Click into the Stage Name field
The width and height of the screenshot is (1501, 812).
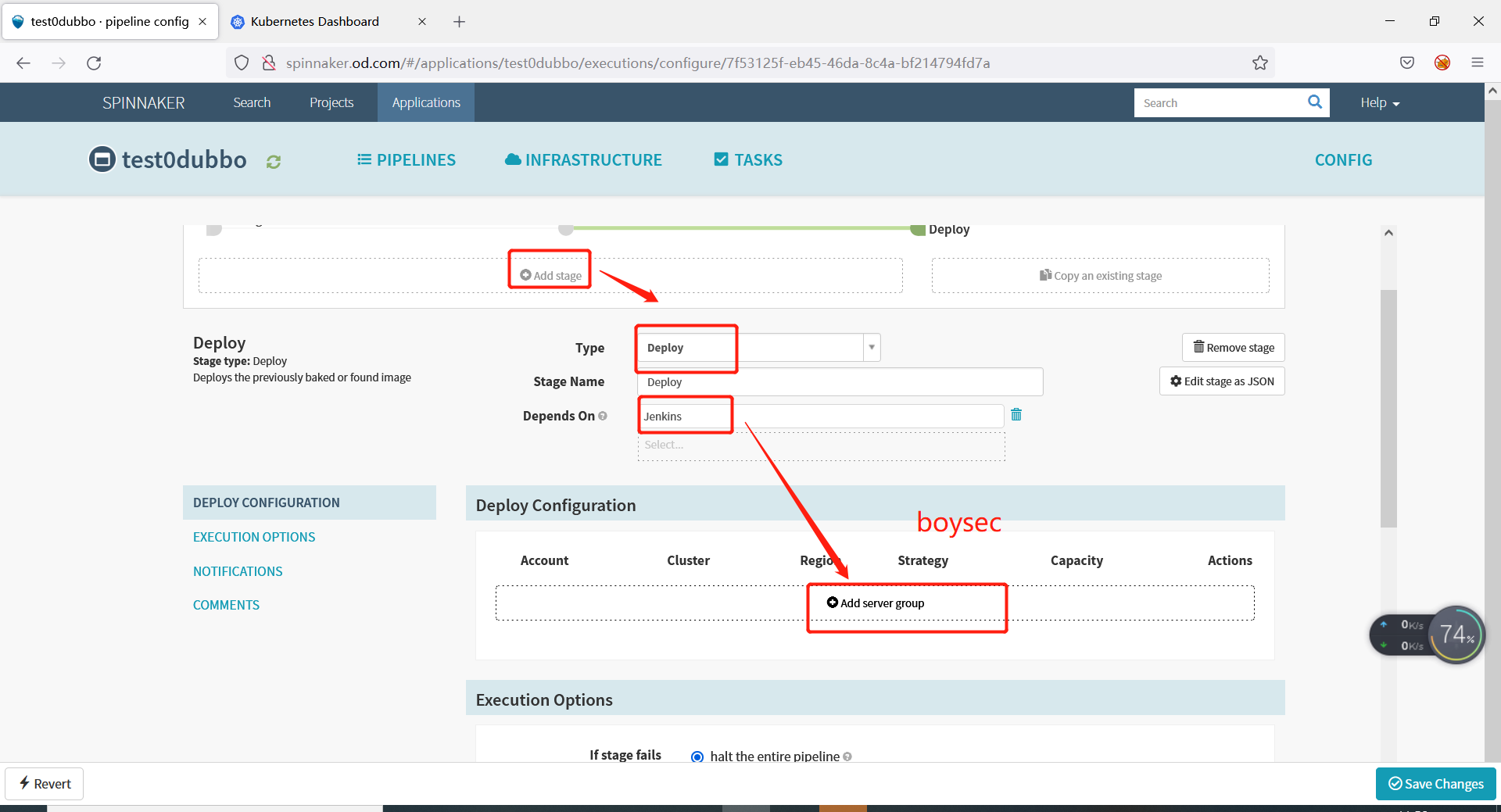click(x=840, y=382)
